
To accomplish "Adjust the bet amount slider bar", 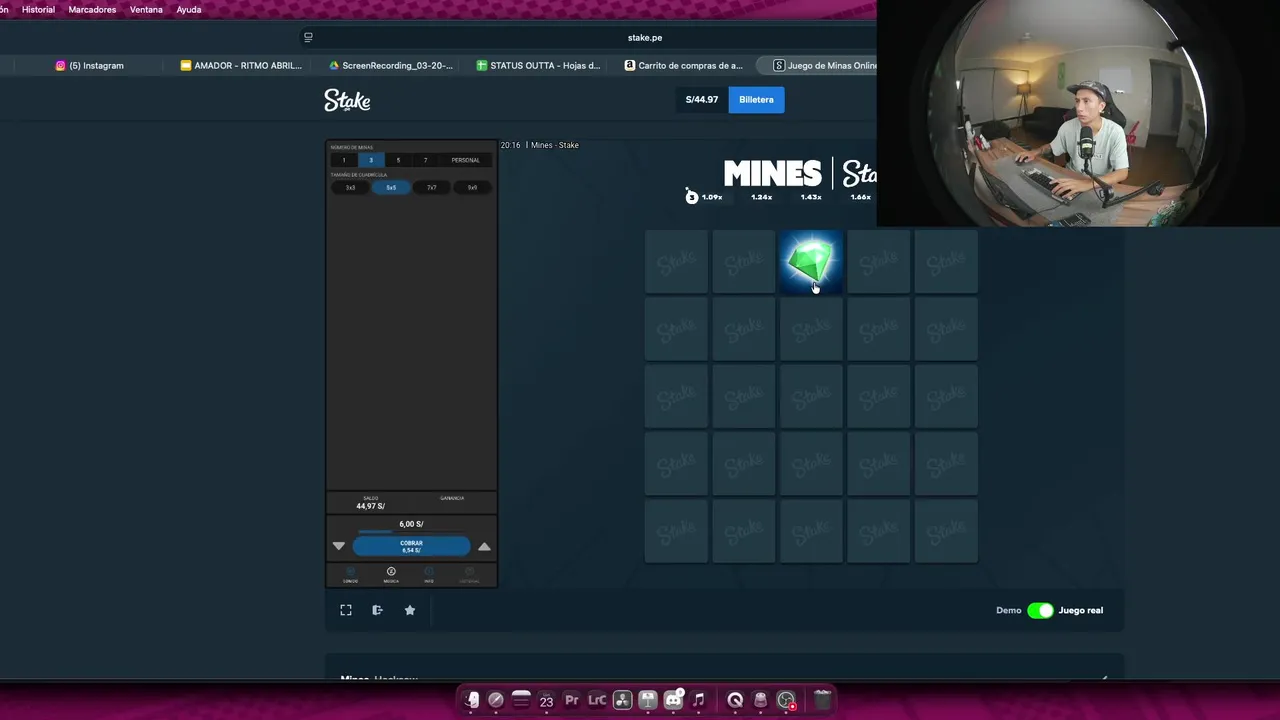I will click(x=411, y=532).
